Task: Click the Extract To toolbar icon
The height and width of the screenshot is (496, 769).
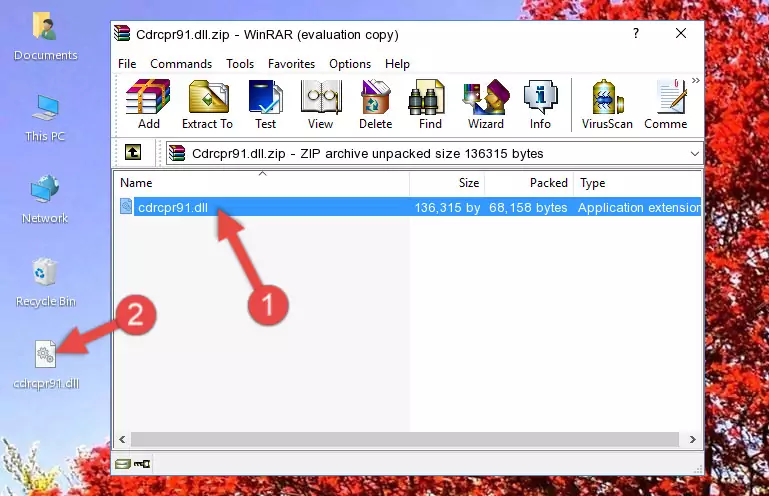Action: point(207,104)
